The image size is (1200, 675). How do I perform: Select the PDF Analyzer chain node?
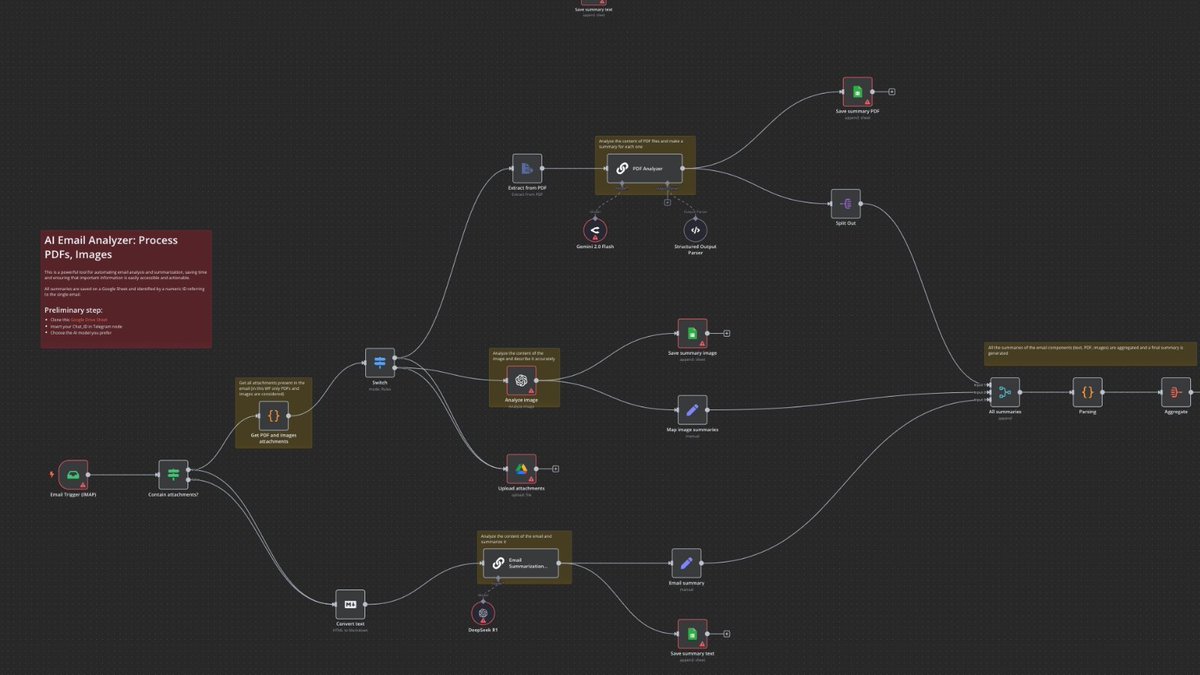(x=645, y=169)
